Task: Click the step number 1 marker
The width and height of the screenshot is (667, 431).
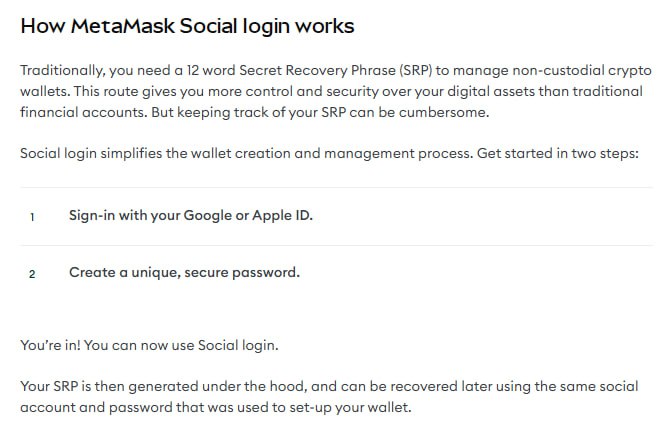Action: pyautogui.click(x=32, y=217)
